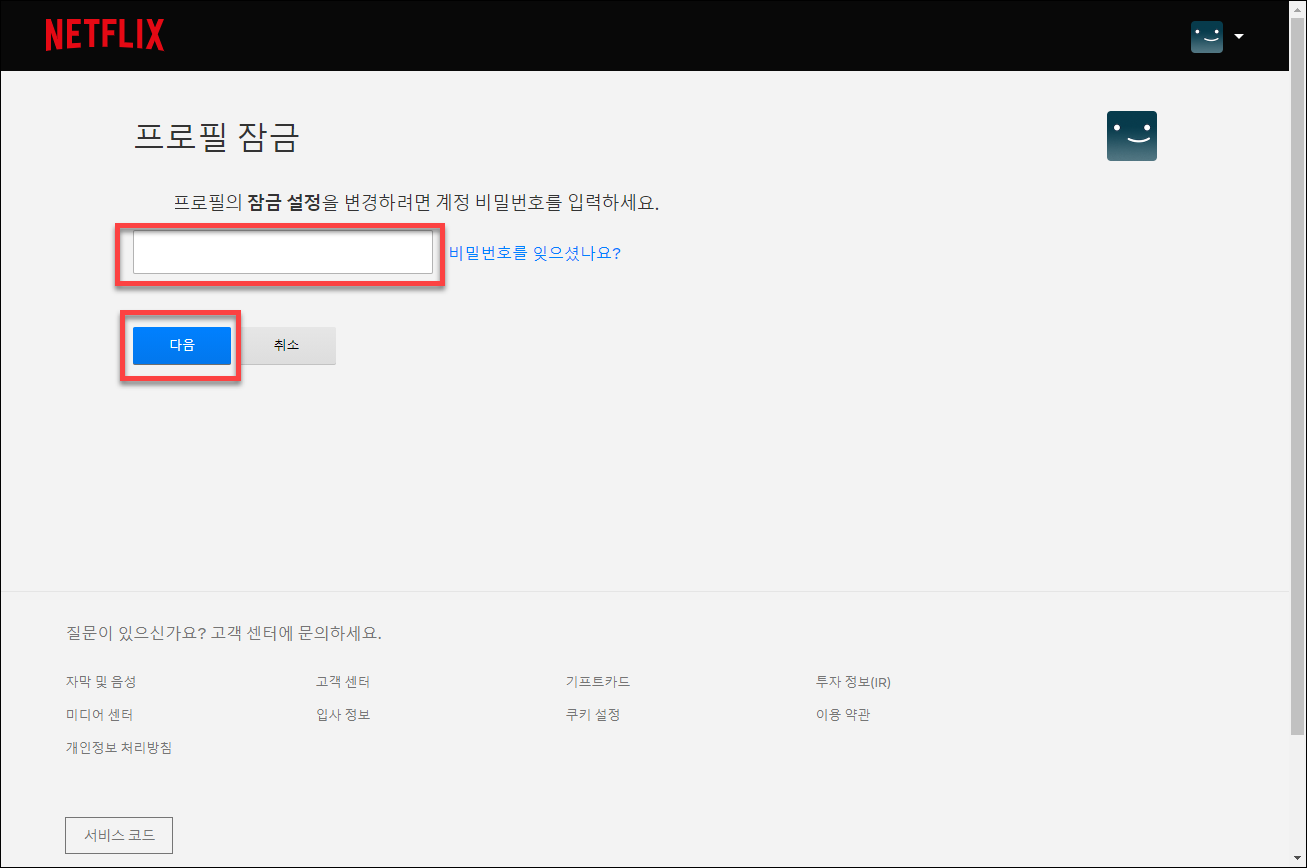Viewport: 1307px width, 868px height.
Task: Click the scrollbar down arrow
Action: (x=1297, y=858)
